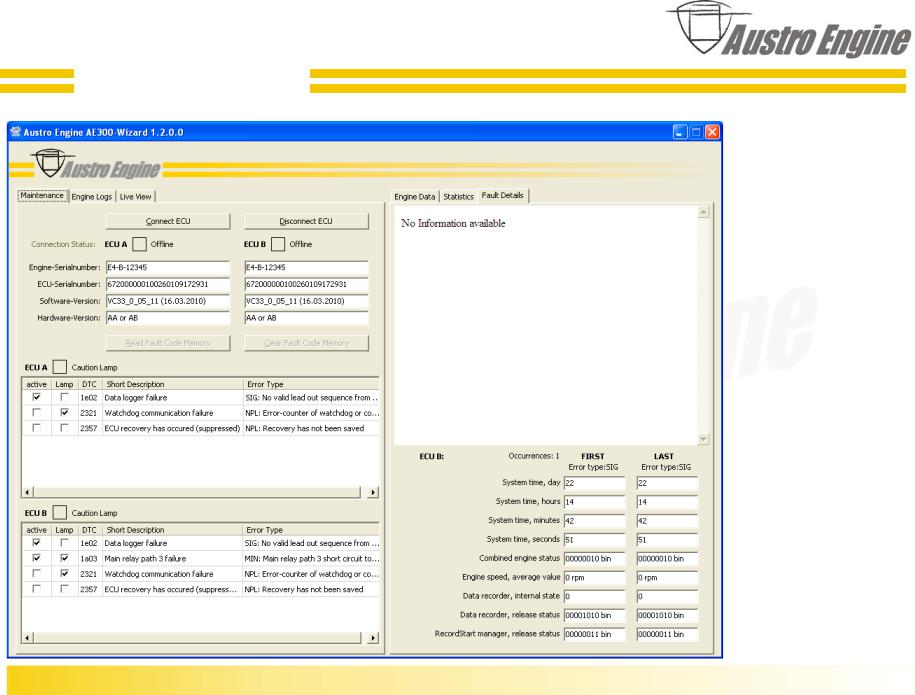Switch to the Engine Data tab
Viewport: 915px width, 695px height.
pyautogui.click(x=414, y=197)
